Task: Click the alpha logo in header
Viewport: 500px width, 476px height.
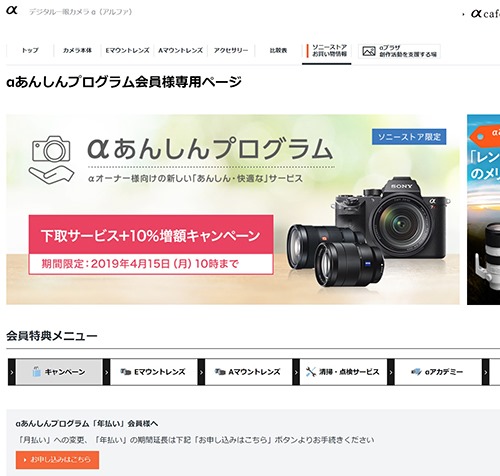Action: tap(12, 10)
